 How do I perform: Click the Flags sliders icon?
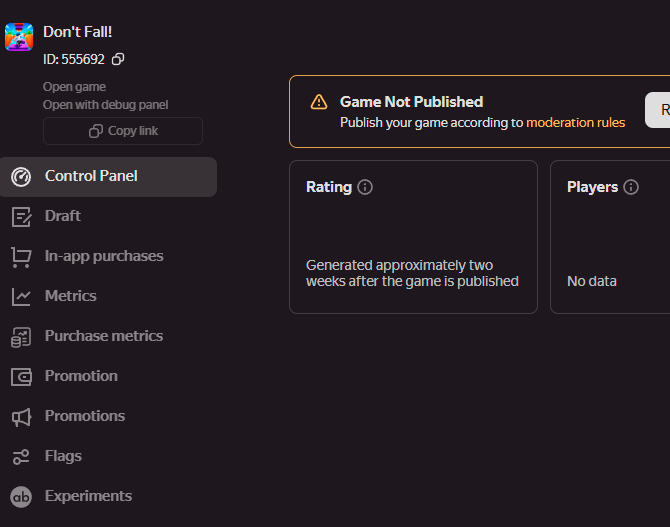[21, 457]
